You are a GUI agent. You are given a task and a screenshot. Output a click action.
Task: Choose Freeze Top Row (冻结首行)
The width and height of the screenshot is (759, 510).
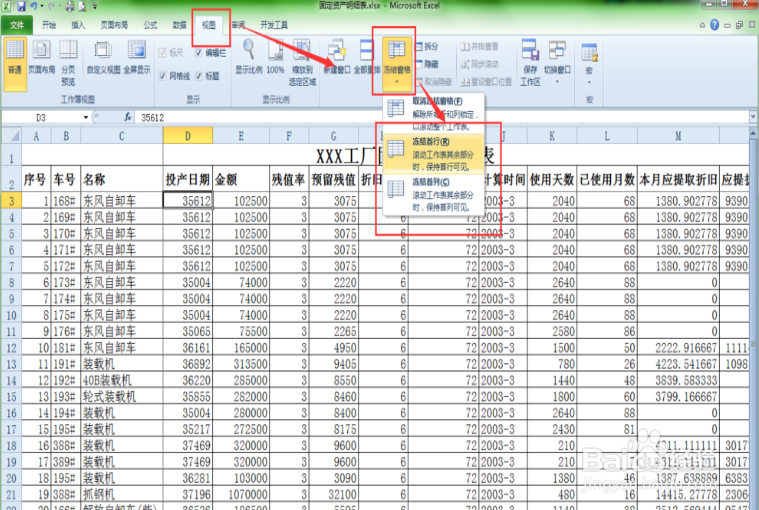point(434,153)
